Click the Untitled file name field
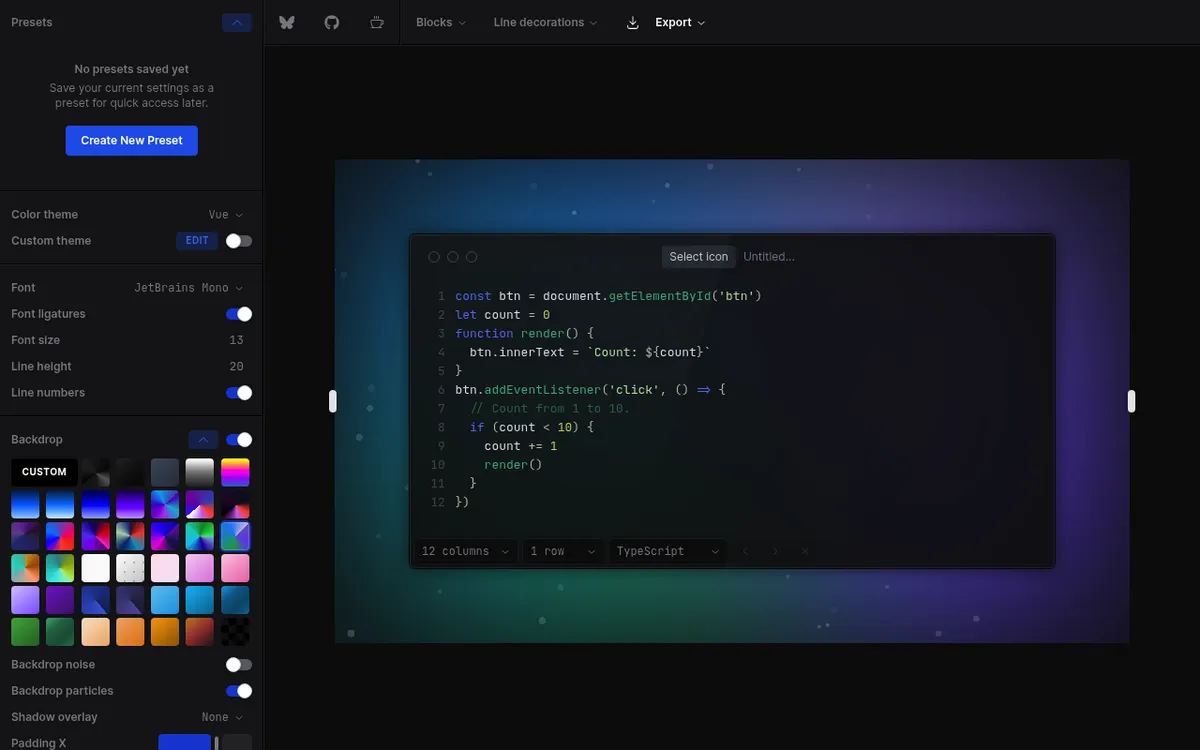Screen dimensions: 1200x750 coord(769,257)
